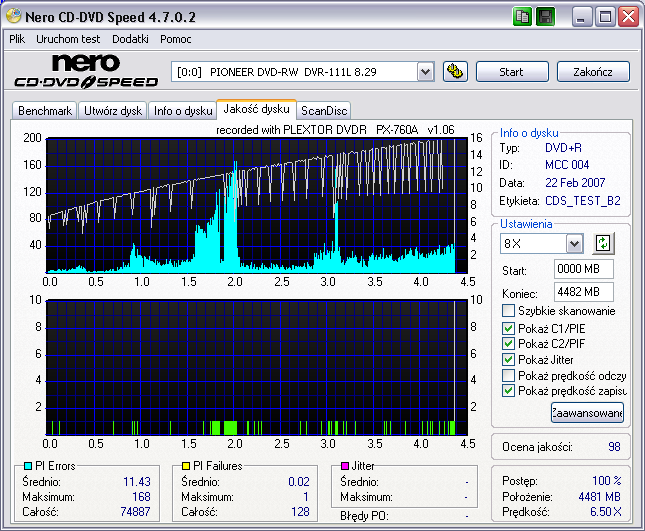The image size is (645, 531).
Task: Select the Jakość dysku tab
Action: pyautogui.click(x=256, y=109)
